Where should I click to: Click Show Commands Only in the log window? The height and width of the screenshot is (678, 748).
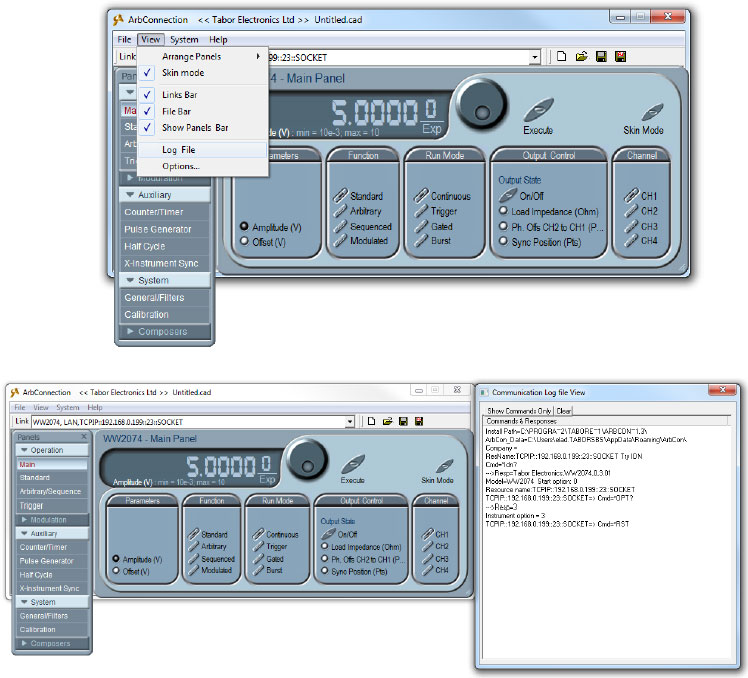click(518, 410)
